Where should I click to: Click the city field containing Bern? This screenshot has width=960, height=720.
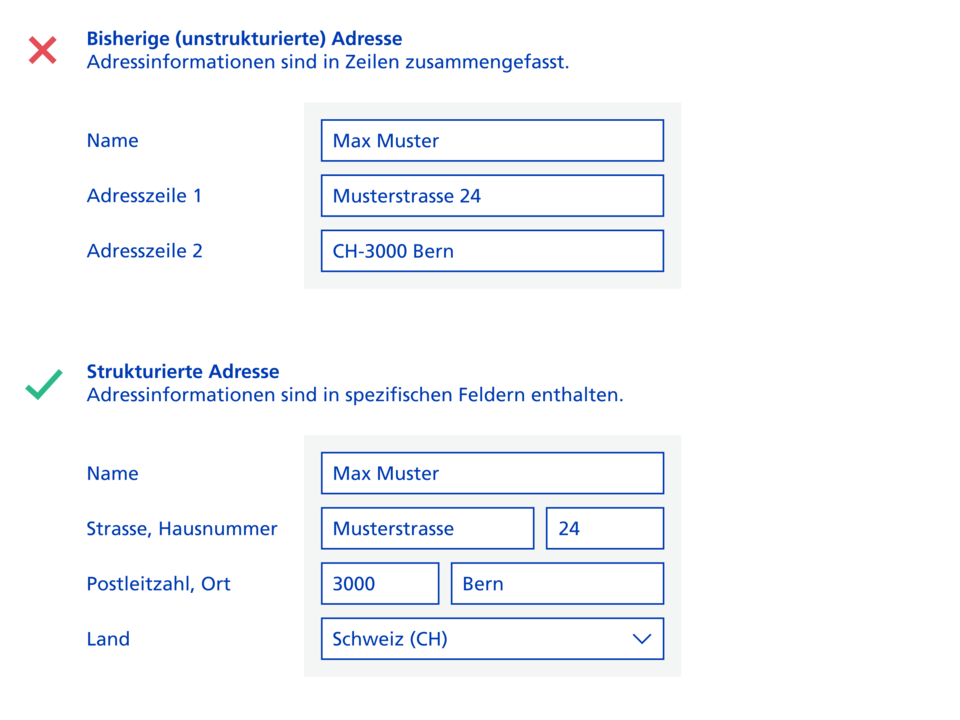[557, 583]
